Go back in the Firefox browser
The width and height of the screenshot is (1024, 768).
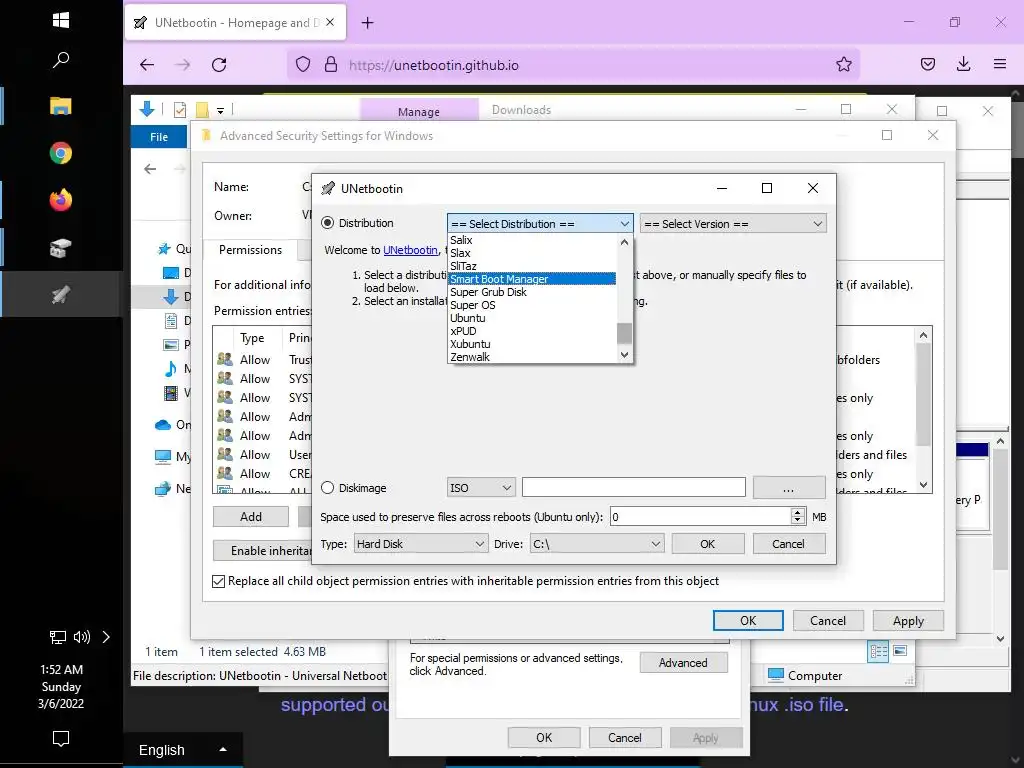[x=147, y=65]
